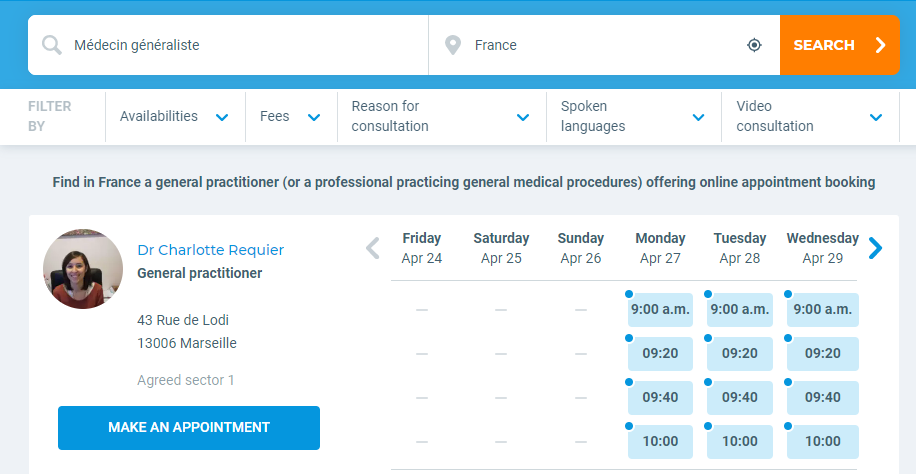Open the Fees filter dropdown
This screenshot has width=916, height=474.
291,117
